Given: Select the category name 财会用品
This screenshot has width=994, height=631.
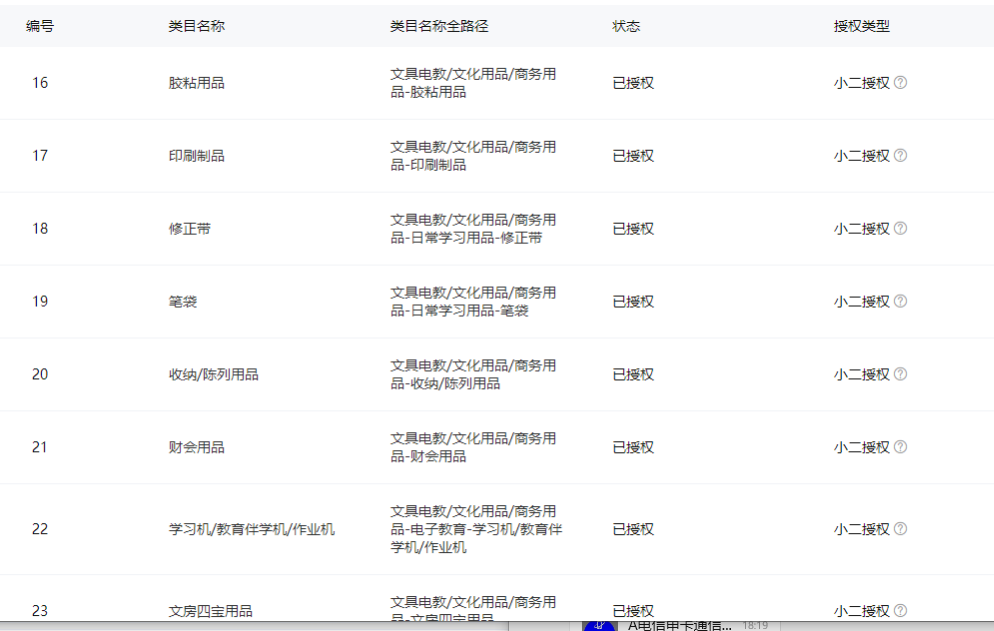Looking at the screenshot, I should coord(197,447).
